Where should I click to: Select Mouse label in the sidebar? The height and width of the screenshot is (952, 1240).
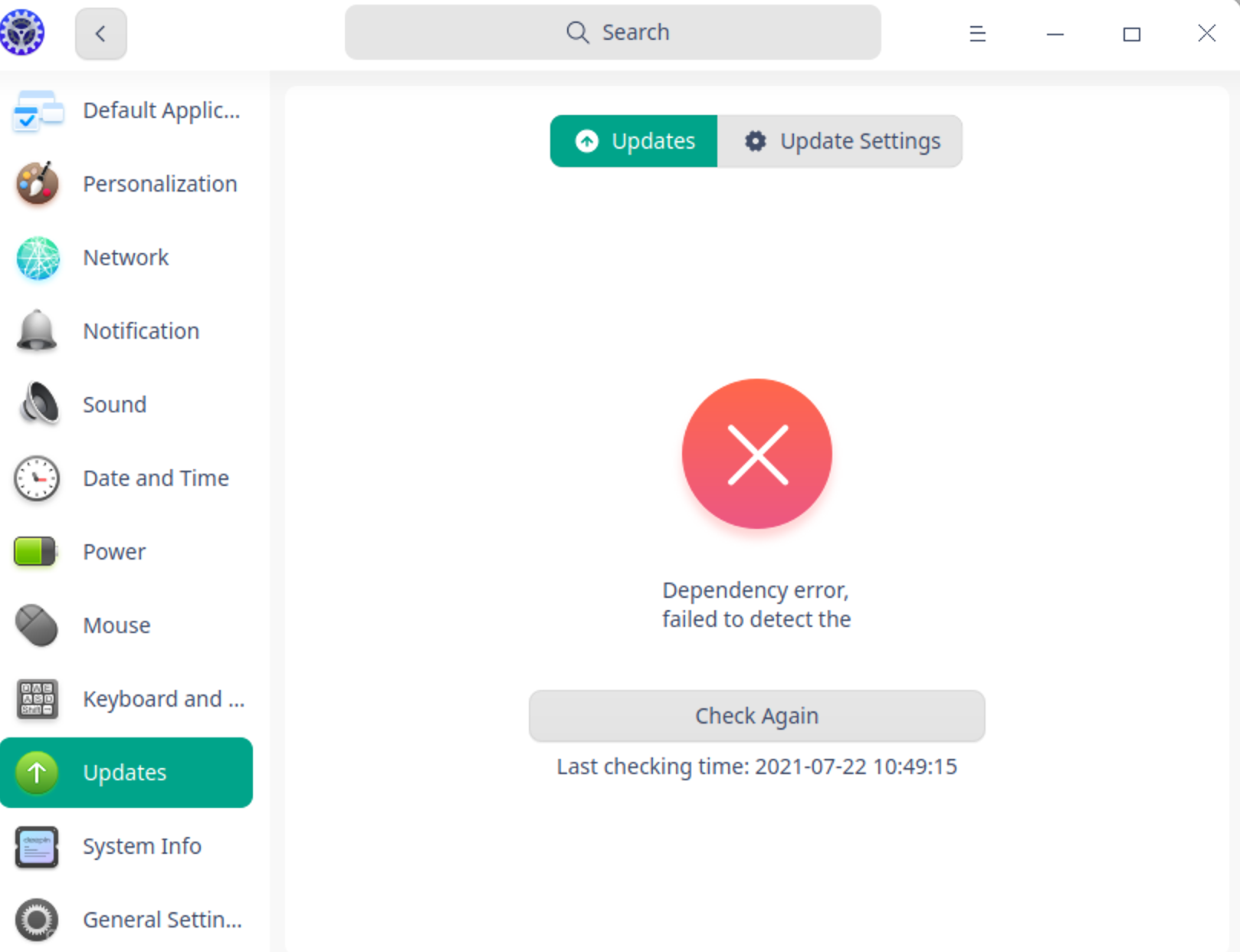pos(116,625)
